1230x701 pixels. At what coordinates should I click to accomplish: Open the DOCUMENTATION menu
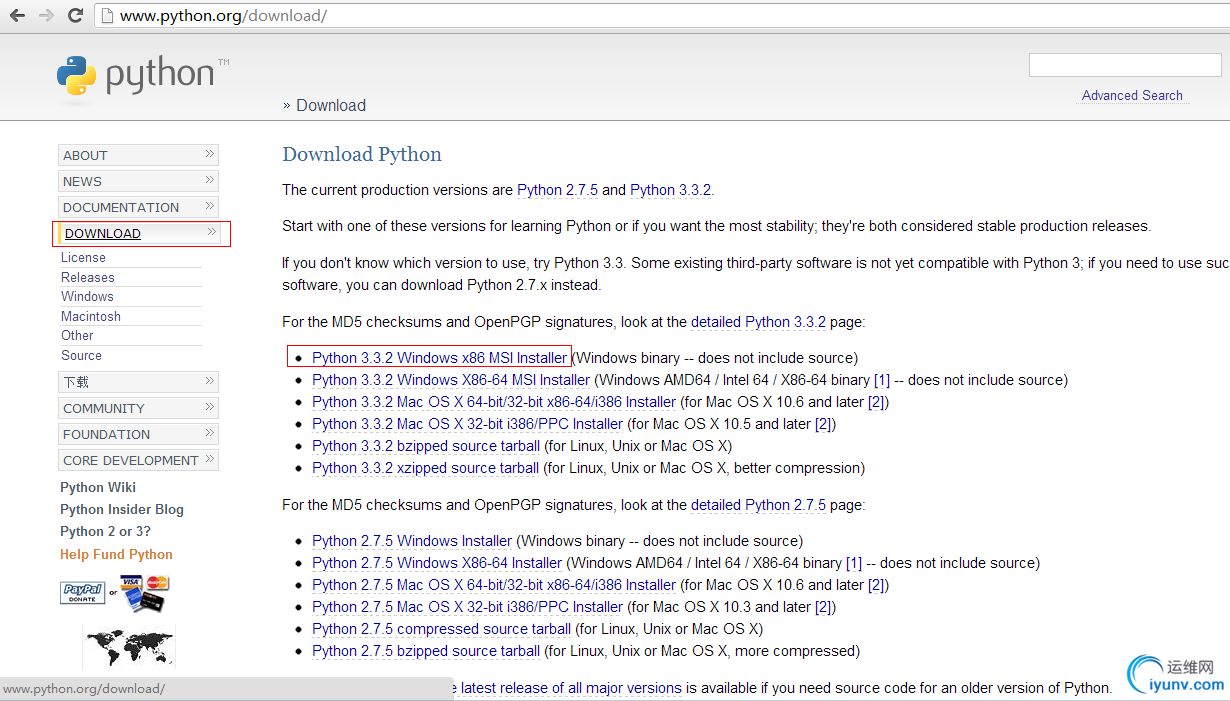[138, 207]
